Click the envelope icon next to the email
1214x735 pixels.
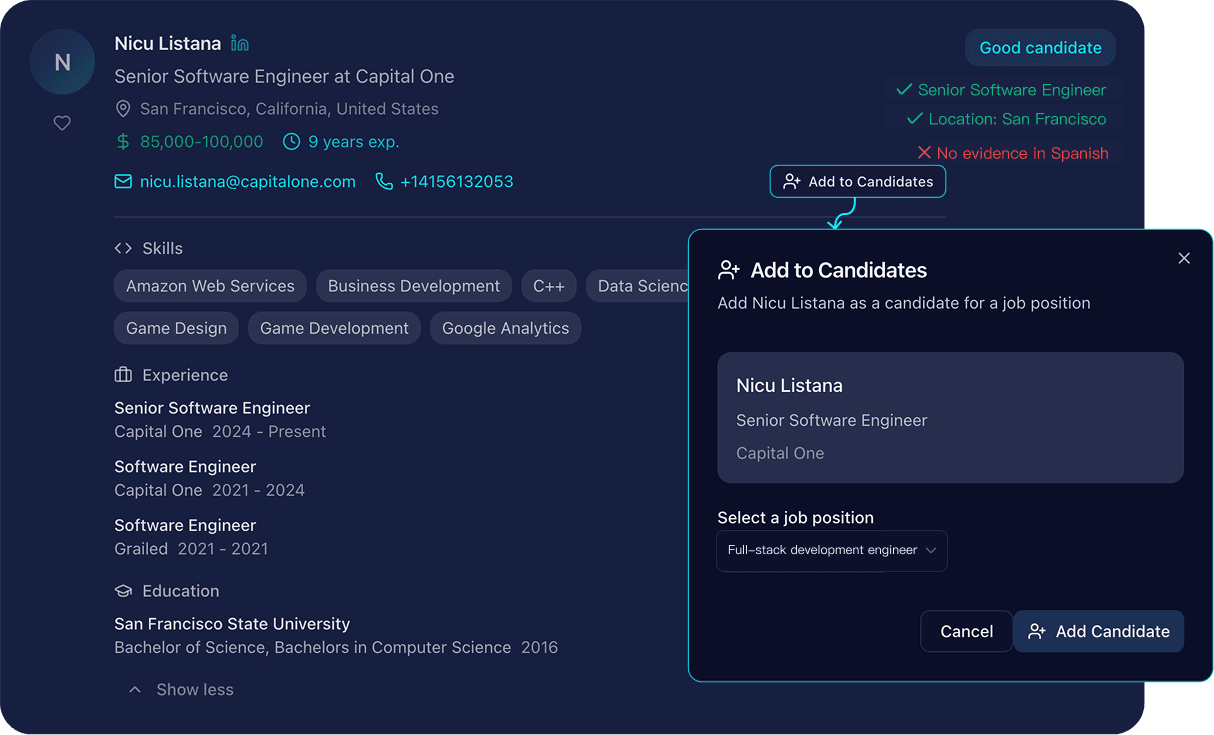click(x=122, y=181)
